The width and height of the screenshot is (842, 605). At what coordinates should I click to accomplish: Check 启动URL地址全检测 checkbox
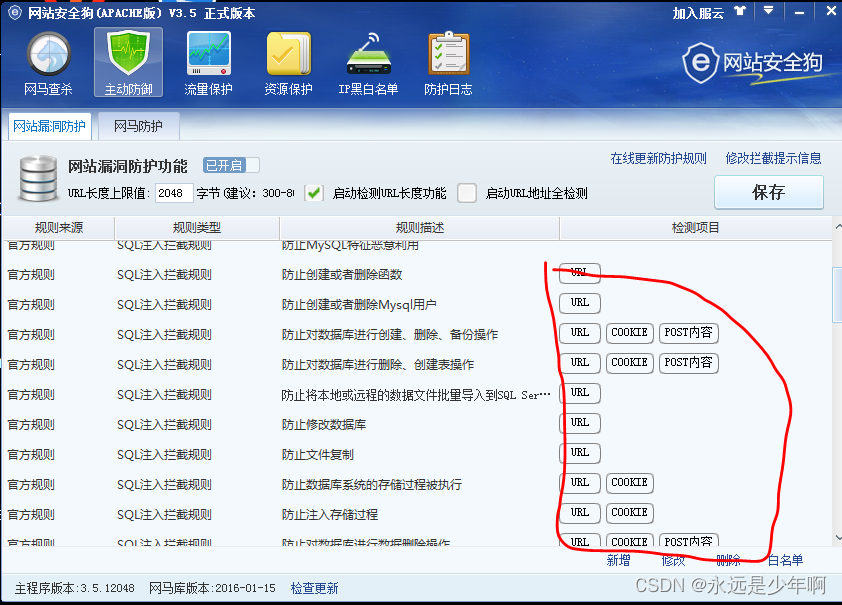[467, 193]
